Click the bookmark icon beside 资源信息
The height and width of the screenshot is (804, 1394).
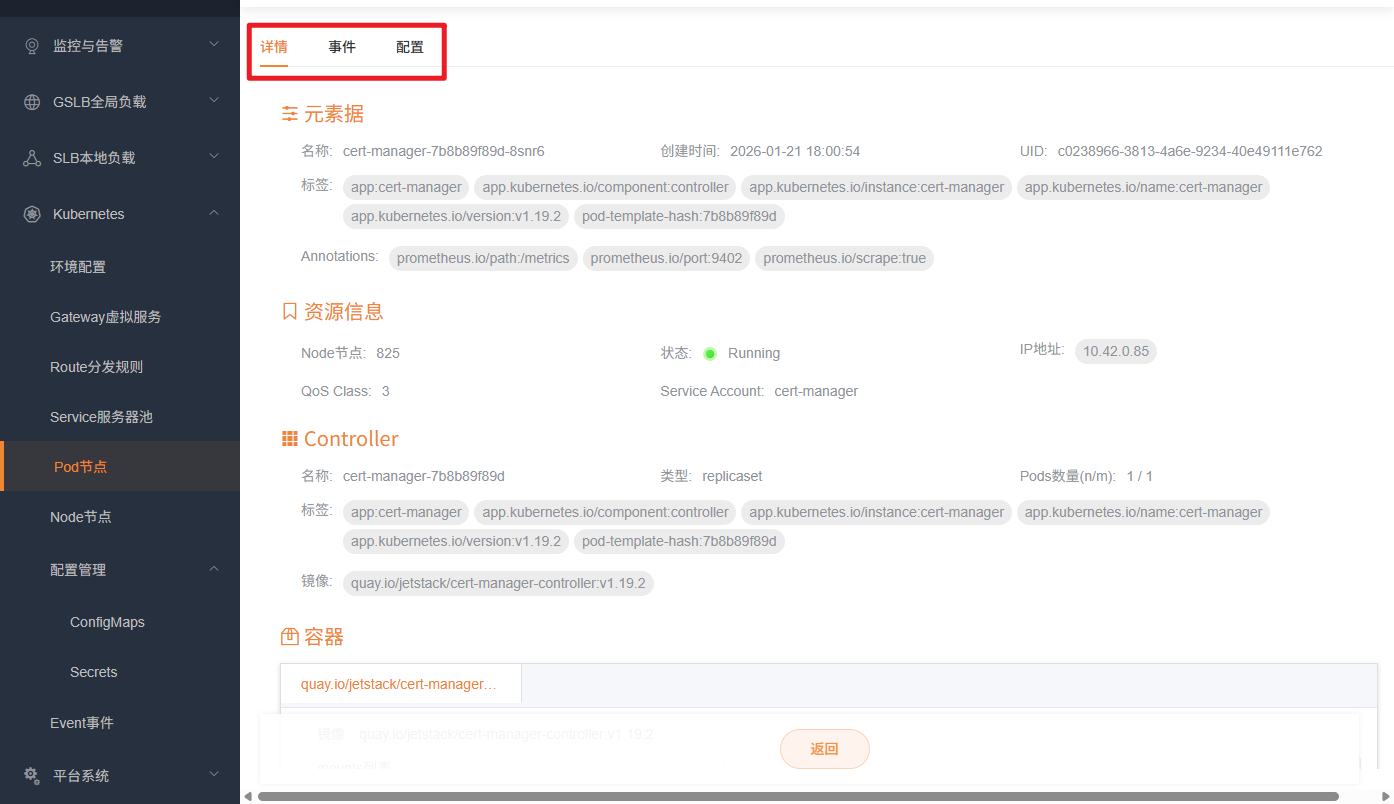(289, 311)
